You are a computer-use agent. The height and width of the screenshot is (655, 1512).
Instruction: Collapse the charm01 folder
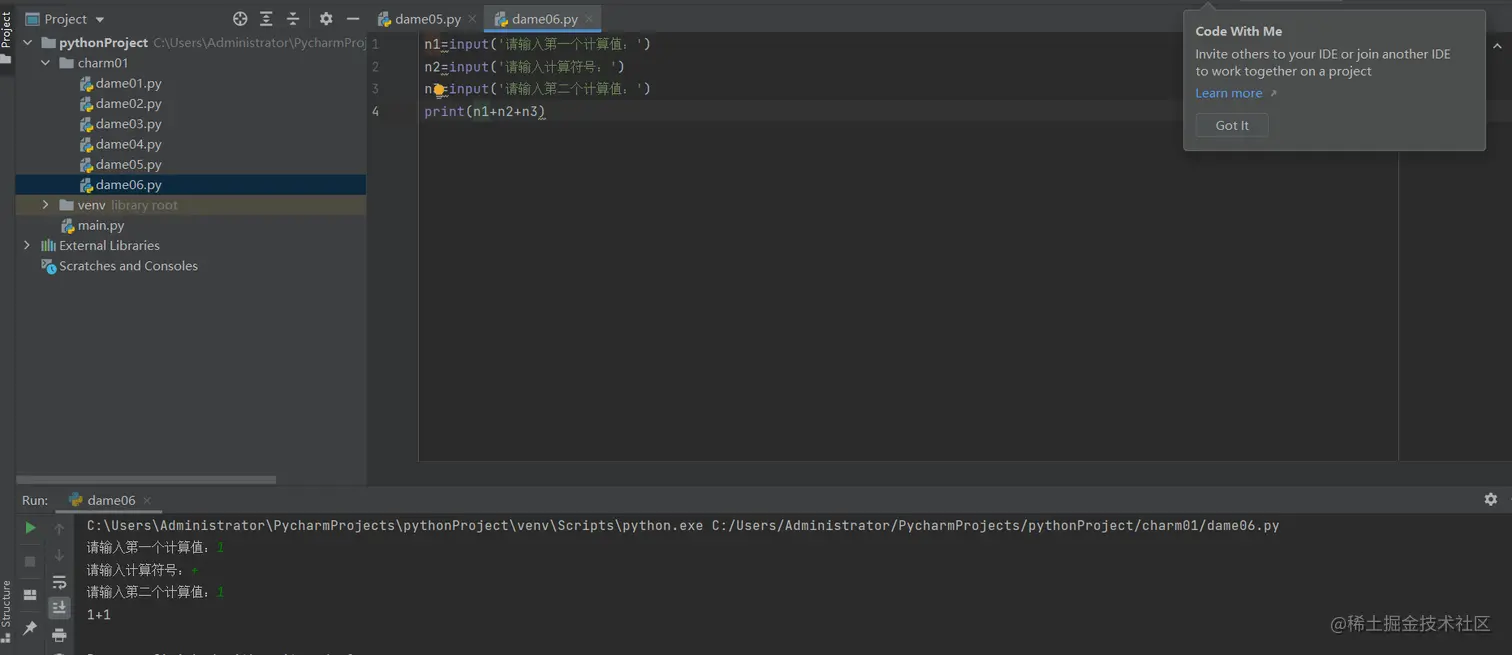(x=45, y=63)
